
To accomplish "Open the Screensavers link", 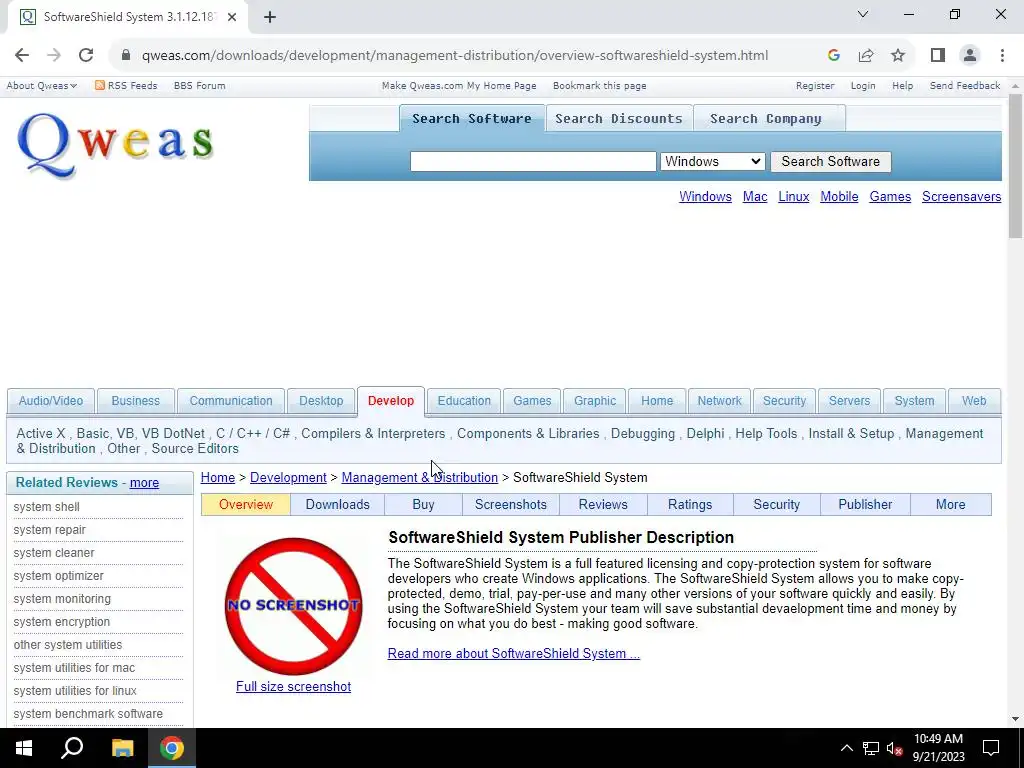I will tap(961, 197).
